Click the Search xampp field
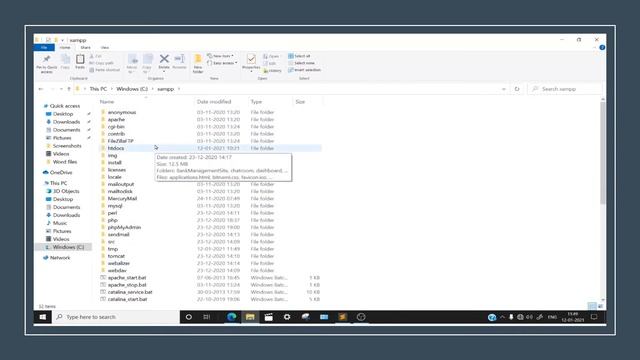 click(x=565, y=89)
